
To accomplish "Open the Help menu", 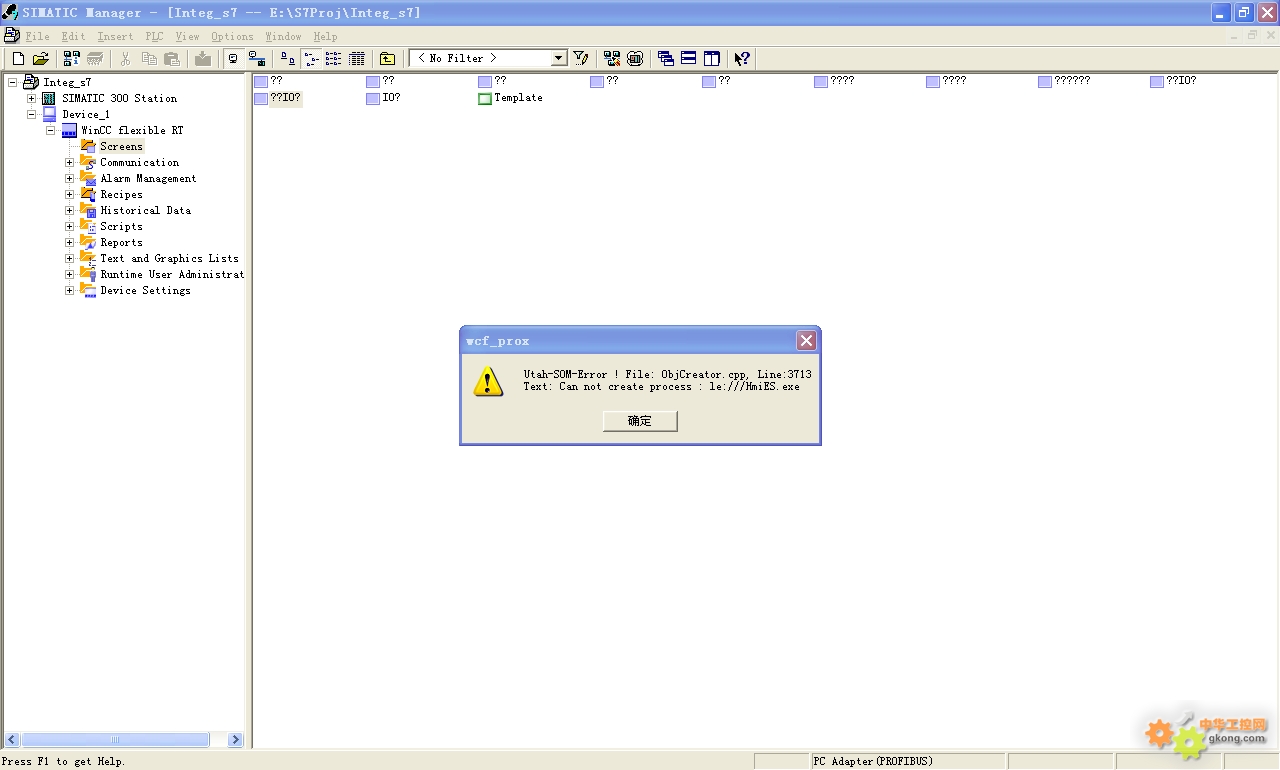I will click(x=325, y=36).
